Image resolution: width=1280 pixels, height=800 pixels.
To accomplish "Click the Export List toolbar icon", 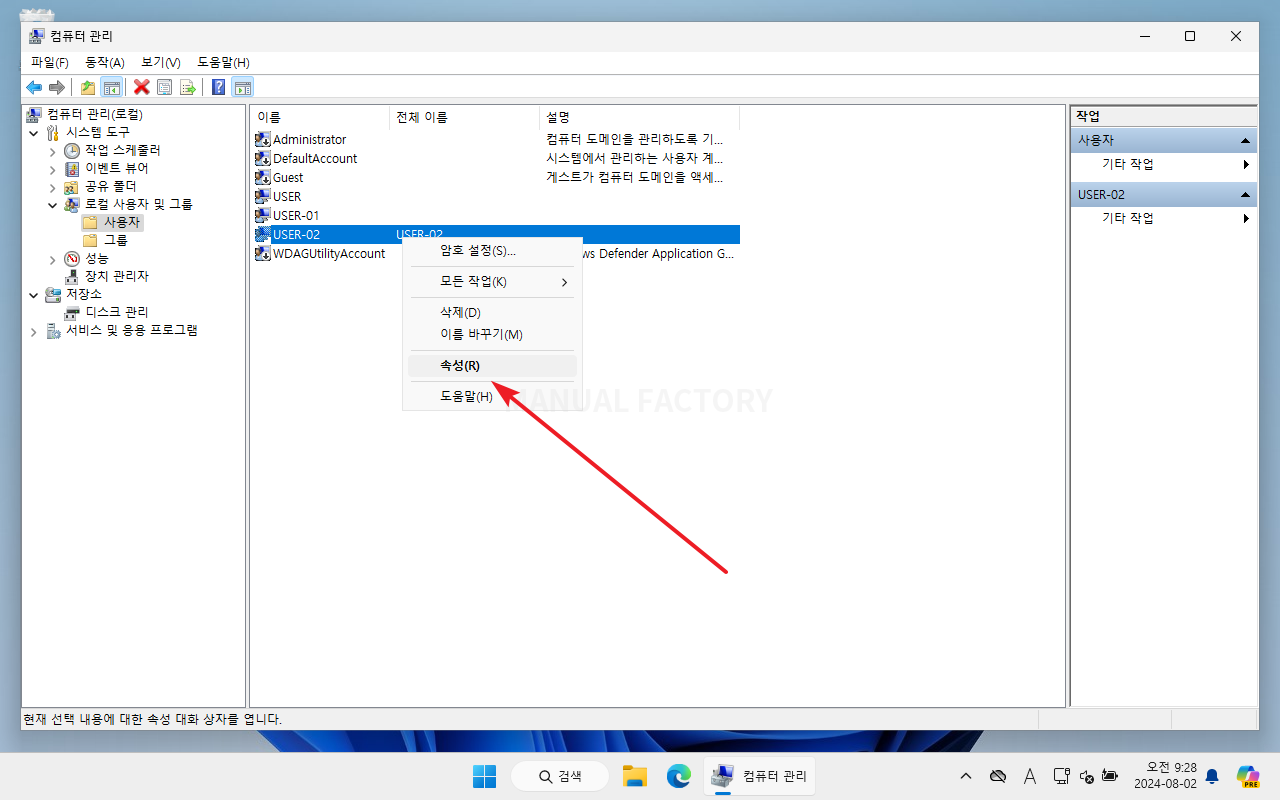I will click(187, 87).
